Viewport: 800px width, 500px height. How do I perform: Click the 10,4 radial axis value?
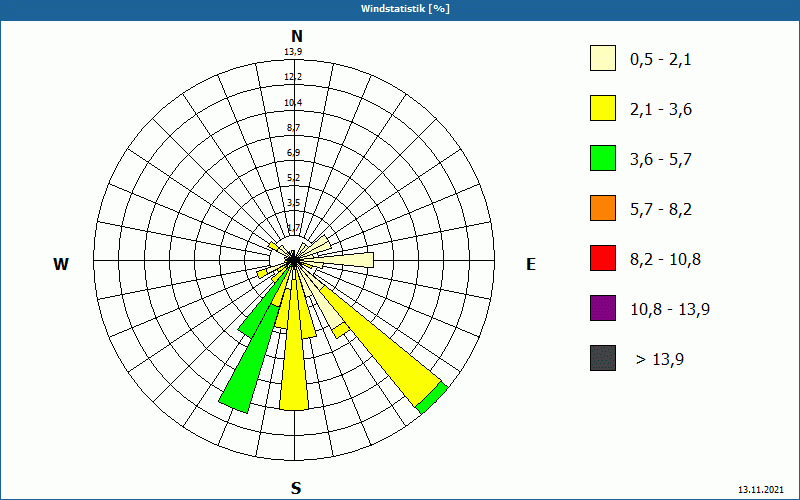293,103
